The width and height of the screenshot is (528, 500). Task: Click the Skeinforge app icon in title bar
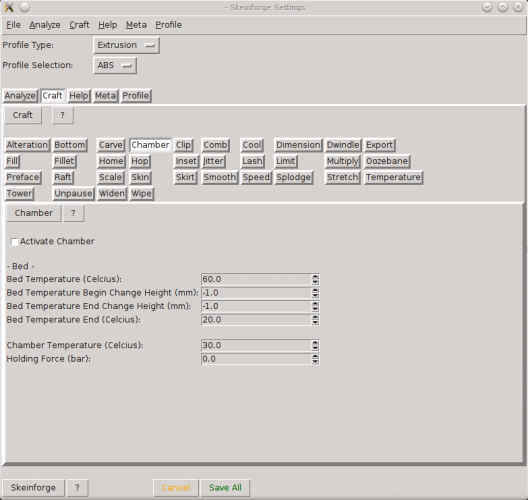pyautogui.click(x=9, y=7)
